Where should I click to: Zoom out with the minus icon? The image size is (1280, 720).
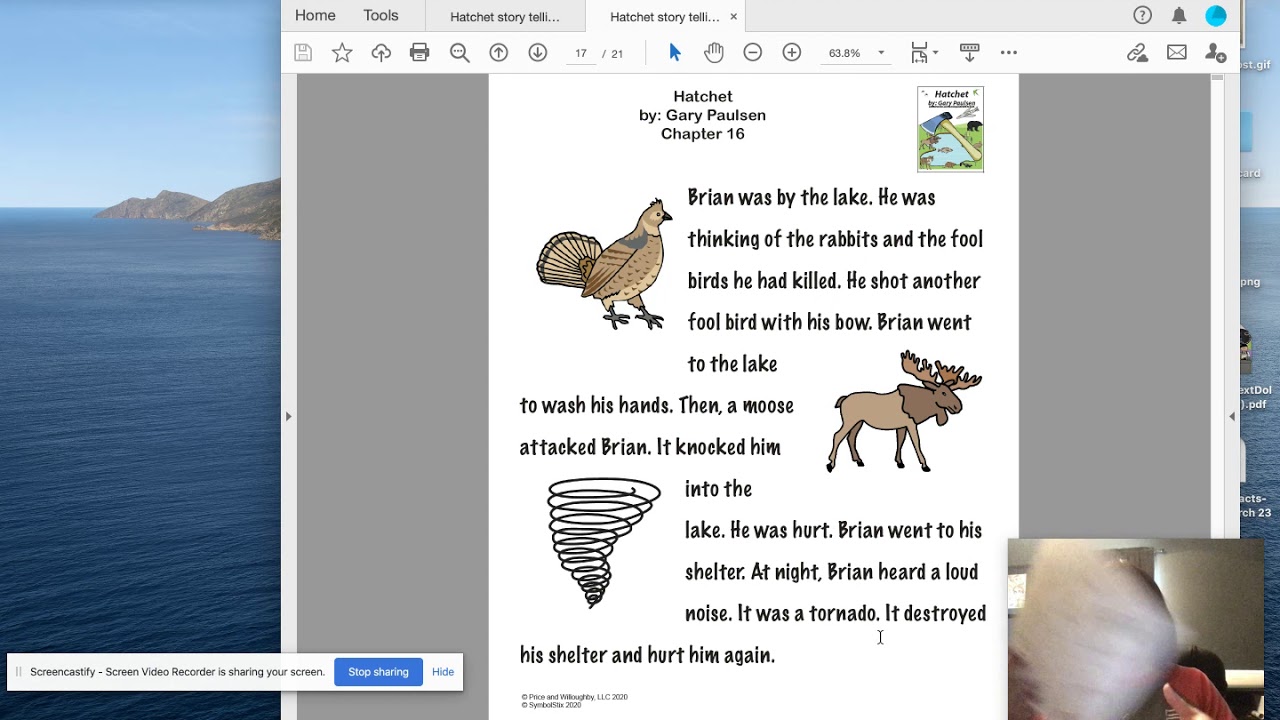[x=753, y=53]
